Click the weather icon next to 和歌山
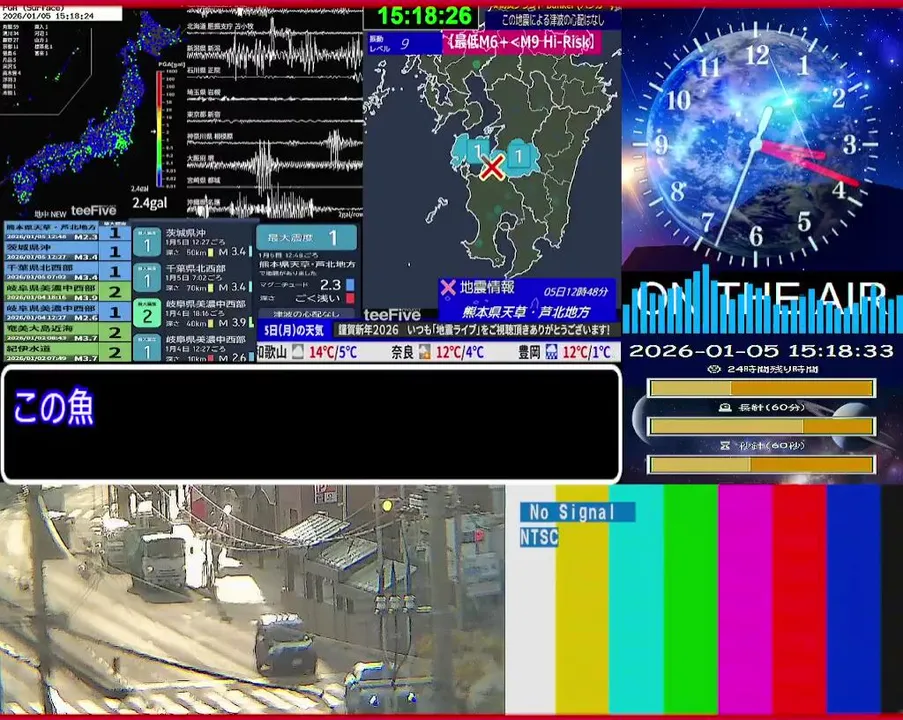 [x=298, y=351]
